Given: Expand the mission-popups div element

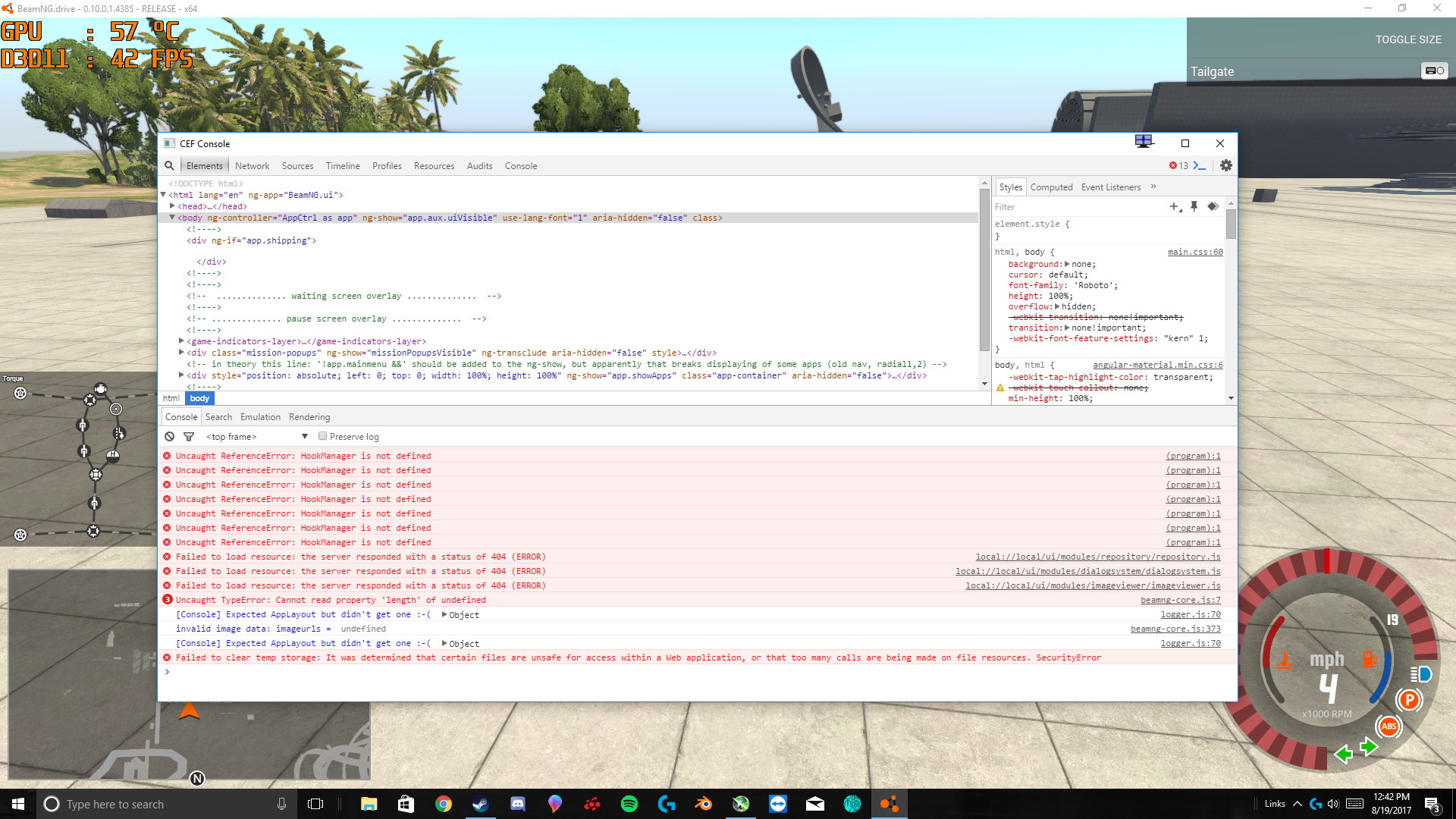Looking at the screenshot, I should (x=181, y=353).
